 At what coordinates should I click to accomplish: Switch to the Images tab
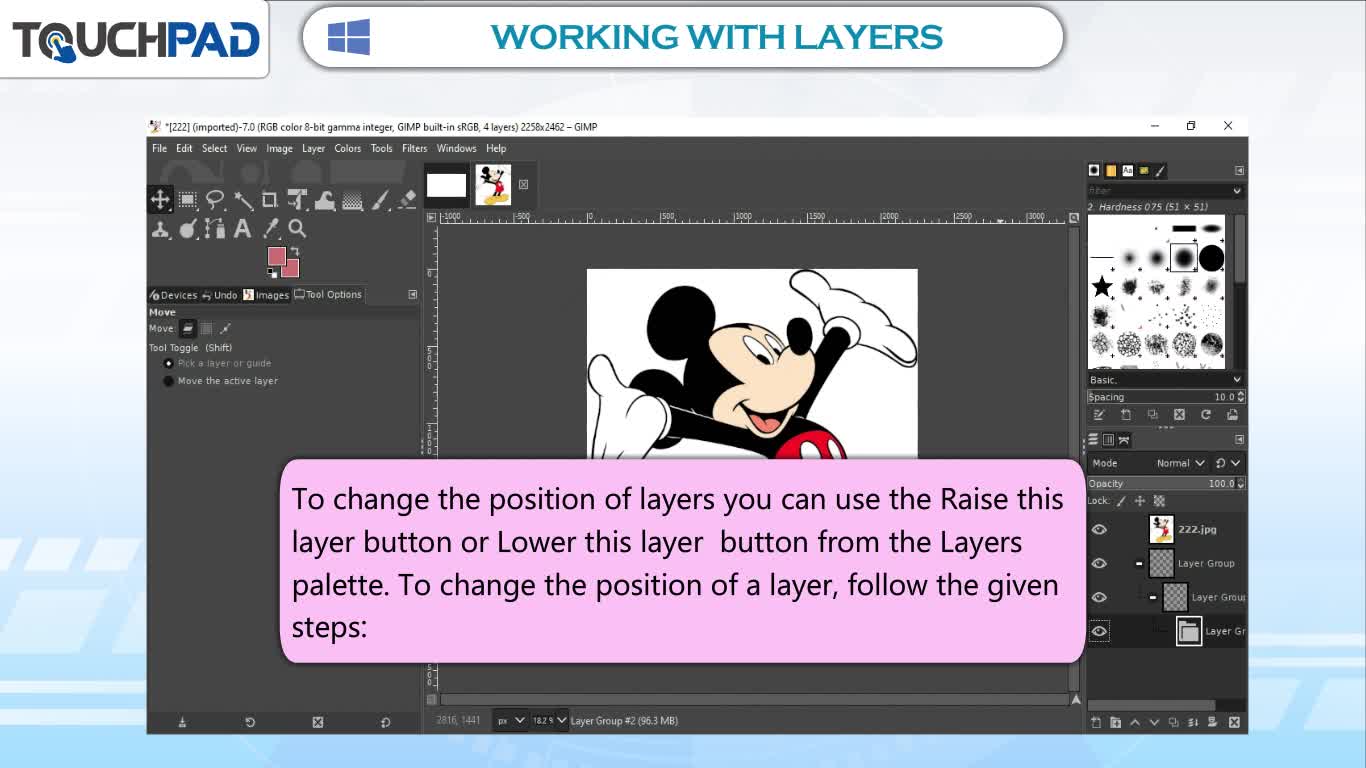pyautogui.click(x=266, y=295)
